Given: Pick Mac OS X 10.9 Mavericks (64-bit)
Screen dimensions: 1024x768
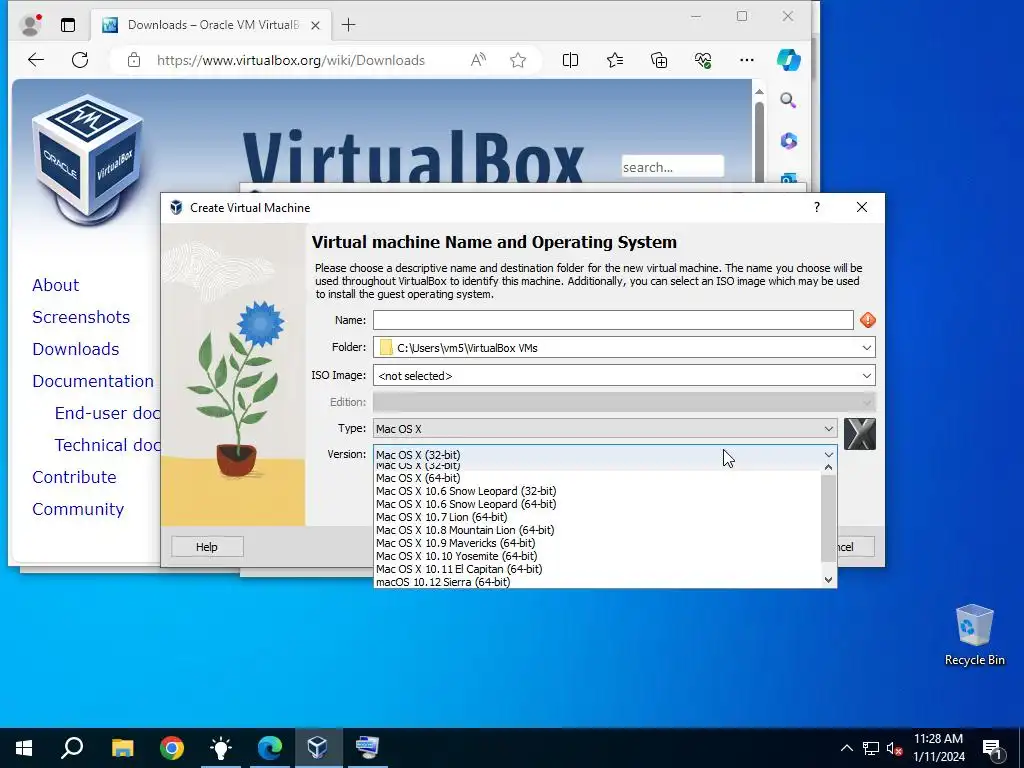Looking at the screenshot, I should pos(455,543).
